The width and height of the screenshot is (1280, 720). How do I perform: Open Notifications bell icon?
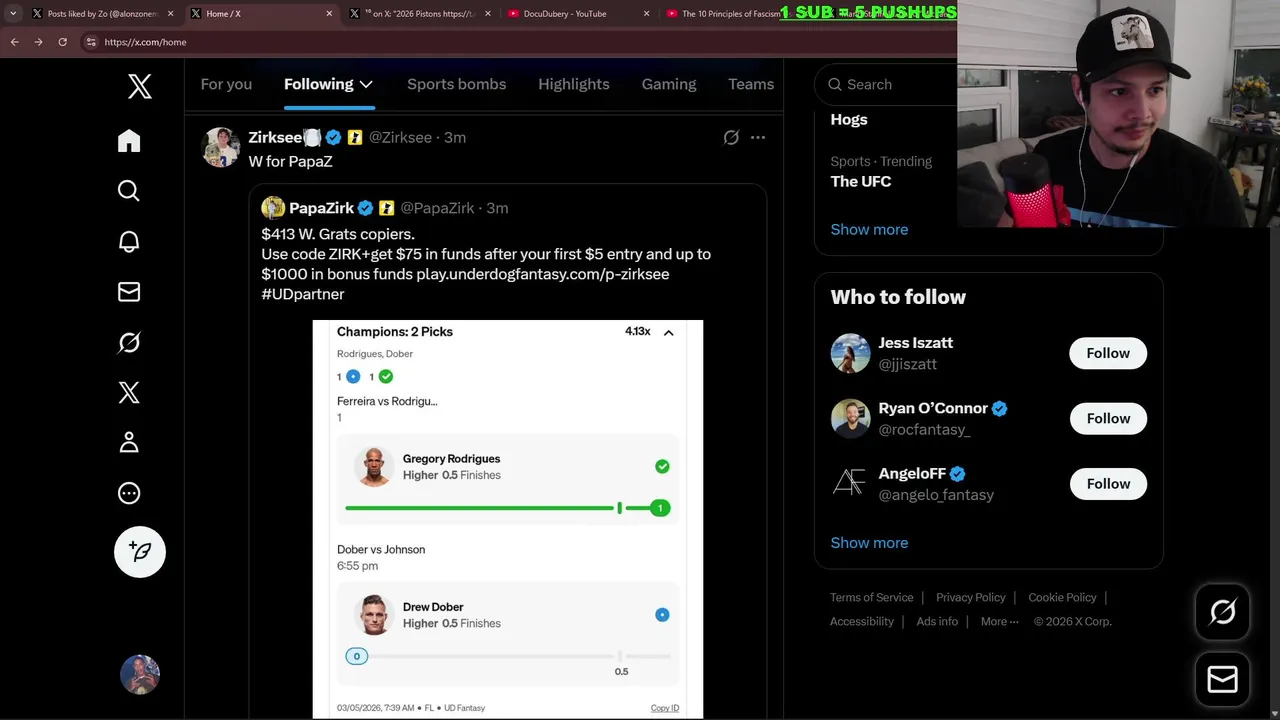point(129,241)
